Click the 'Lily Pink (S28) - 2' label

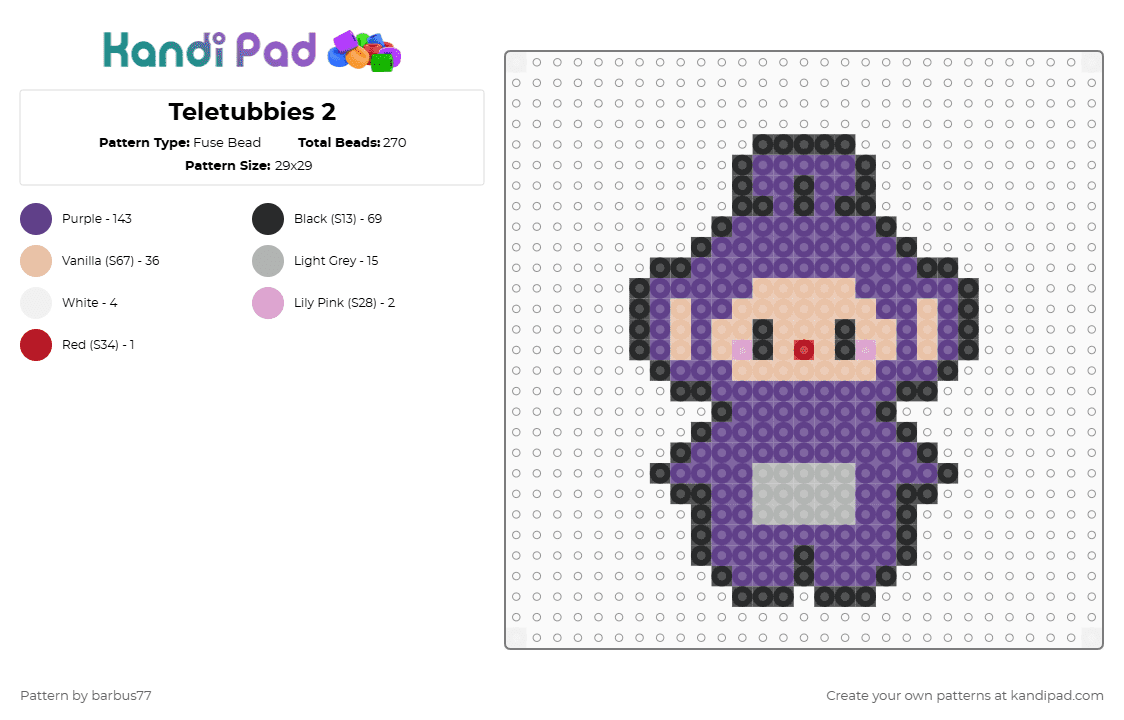coord(344,303)
